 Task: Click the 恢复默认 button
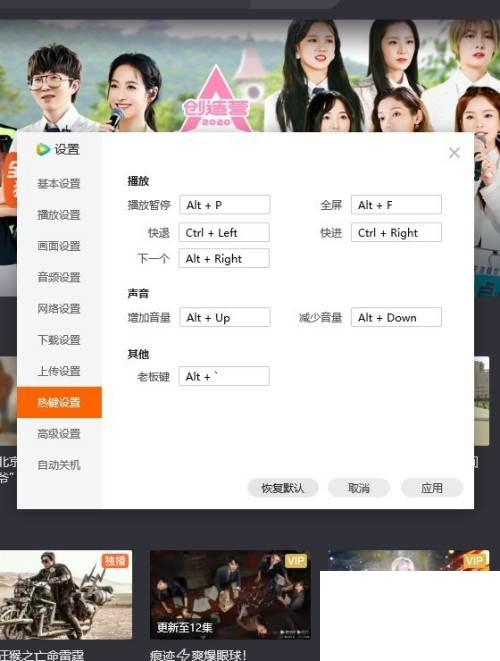click(282, 488)
